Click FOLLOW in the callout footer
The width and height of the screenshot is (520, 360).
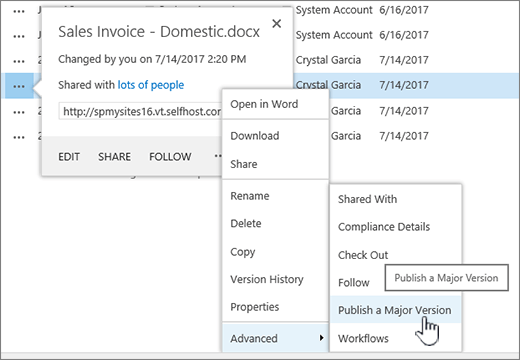(170, 157)
